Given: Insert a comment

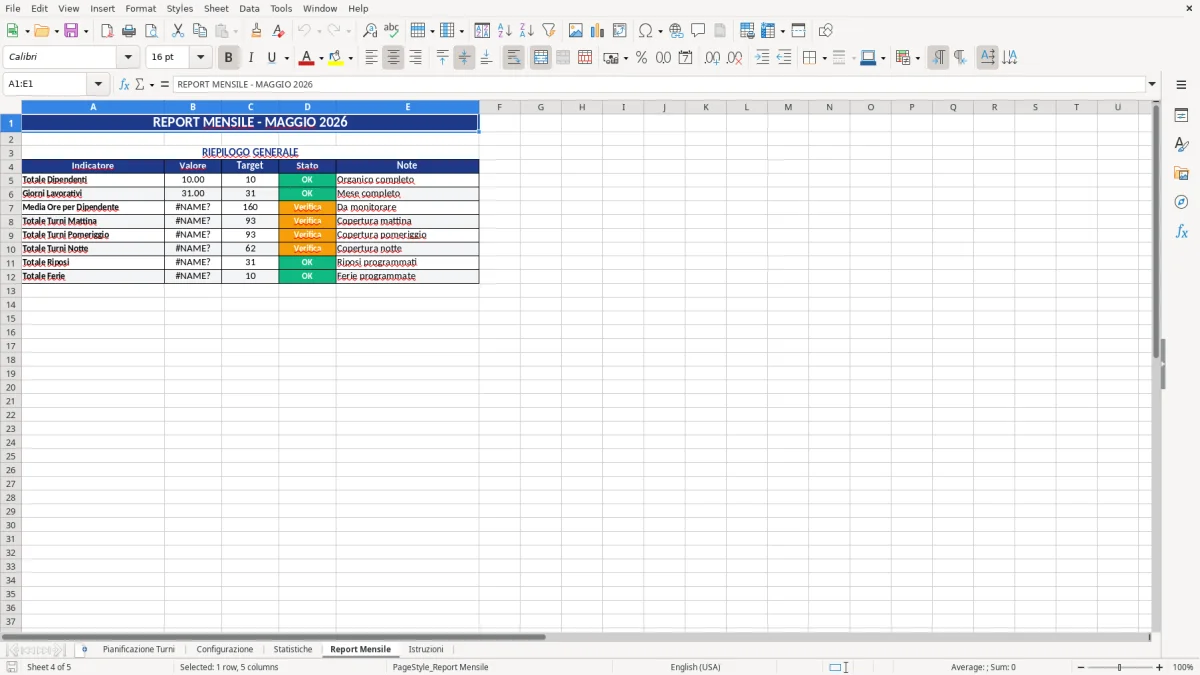Looking at the screenshot, I should pyautogui.click(x=698, y=31).
